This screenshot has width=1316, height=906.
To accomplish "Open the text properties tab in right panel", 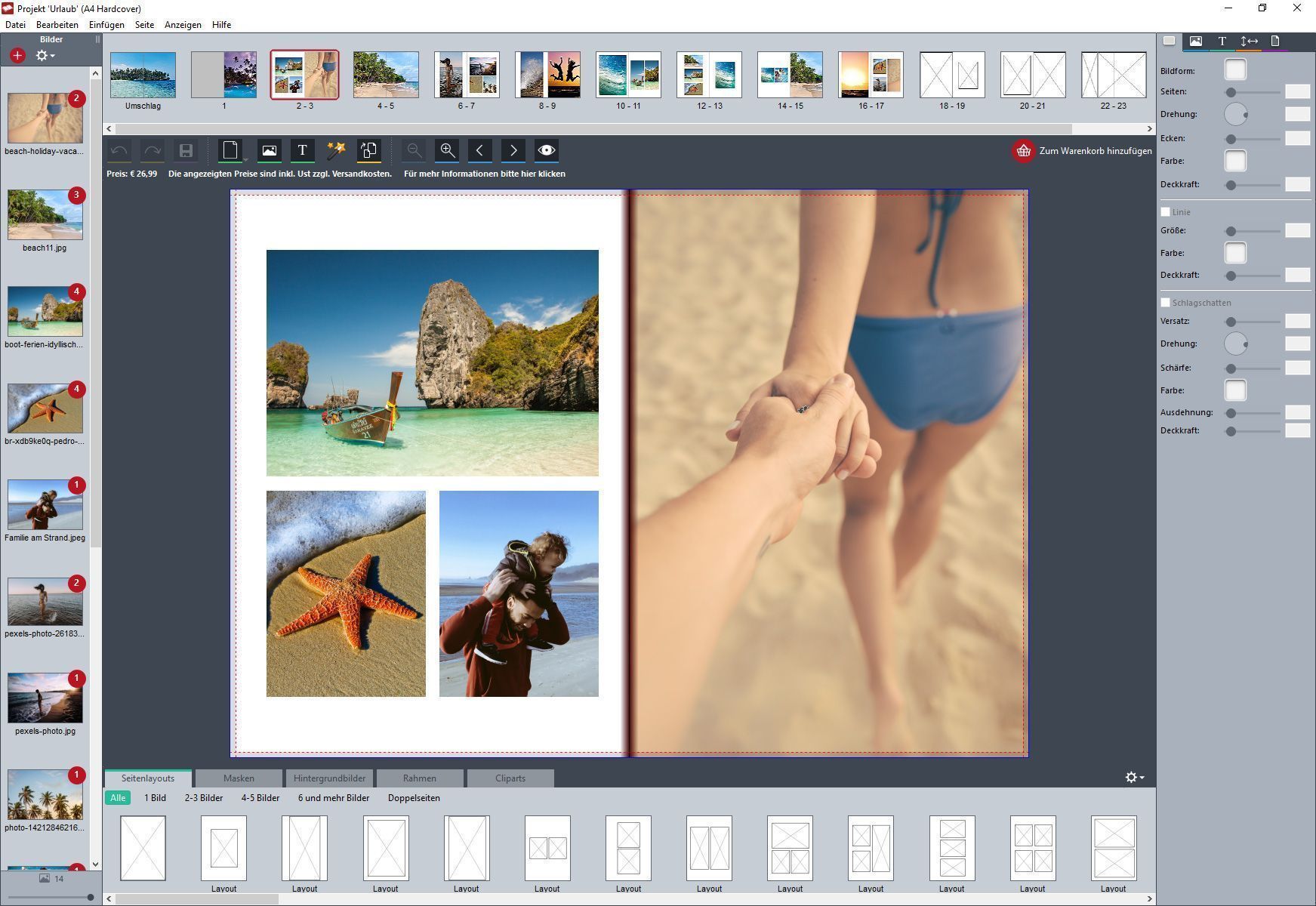I will (1222, 42).
